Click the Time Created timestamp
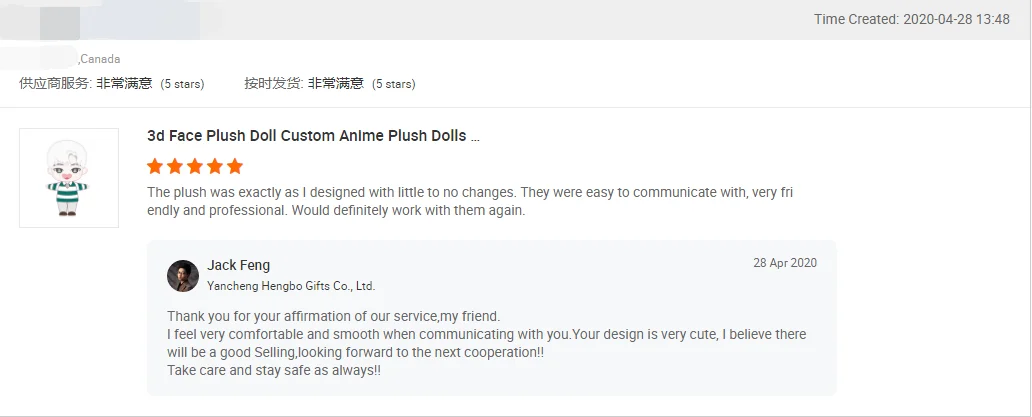The width and height of the screenshot is (1032, 417). pyautogui.click(x=911, y=19)
